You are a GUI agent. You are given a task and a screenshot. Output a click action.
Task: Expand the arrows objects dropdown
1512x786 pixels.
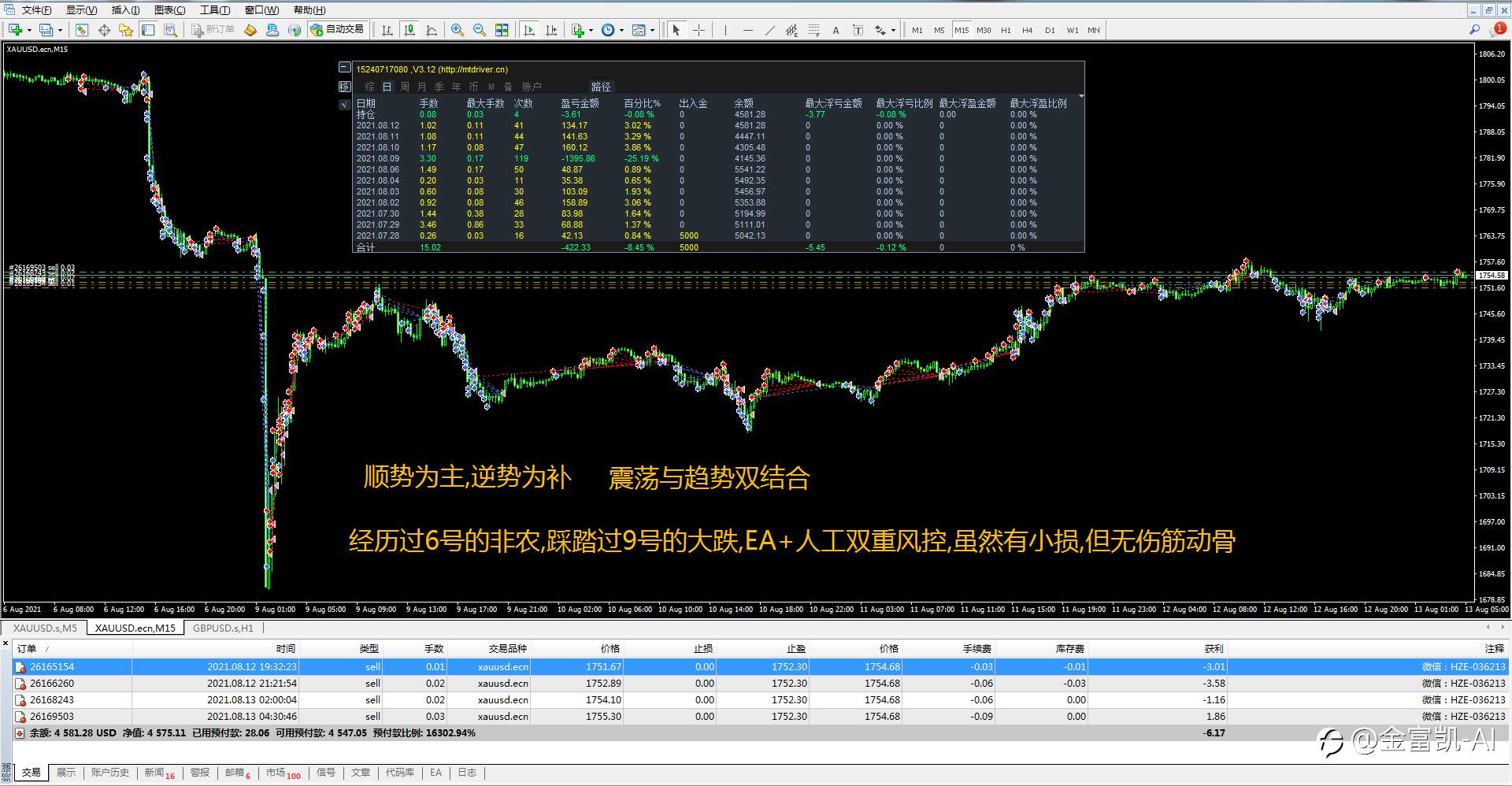coord(893,31)
